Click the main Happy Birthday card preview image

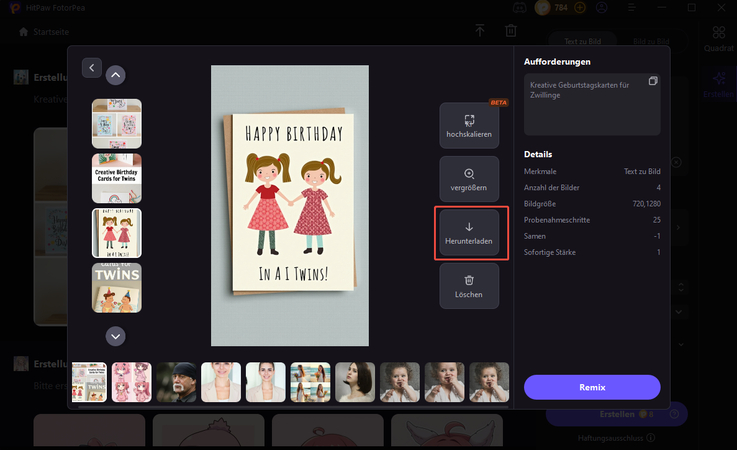(290, 205)
